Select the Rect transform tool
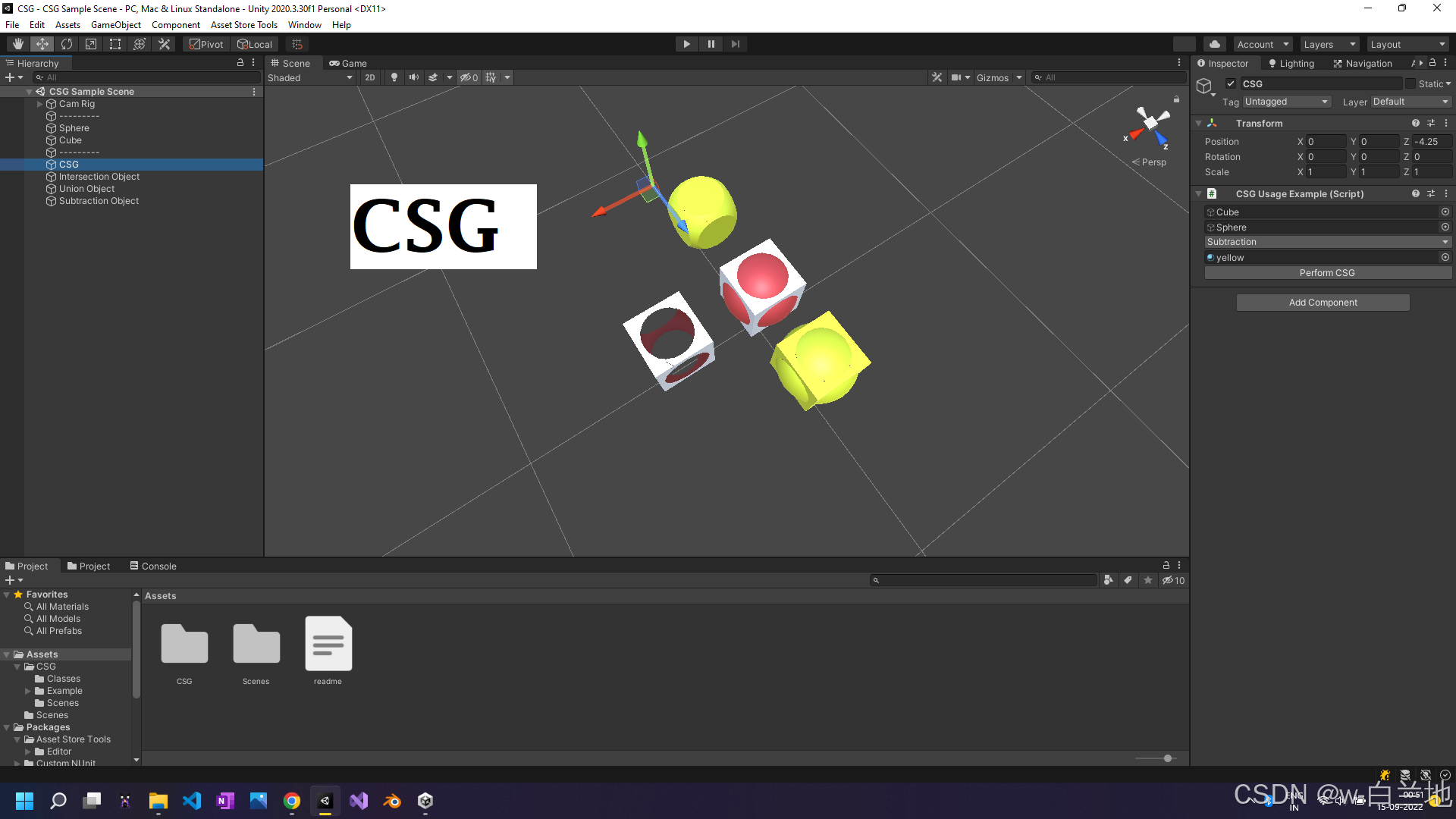Image resolution: width=1456 pixels, height=819 pixels. tap(115, 44)
